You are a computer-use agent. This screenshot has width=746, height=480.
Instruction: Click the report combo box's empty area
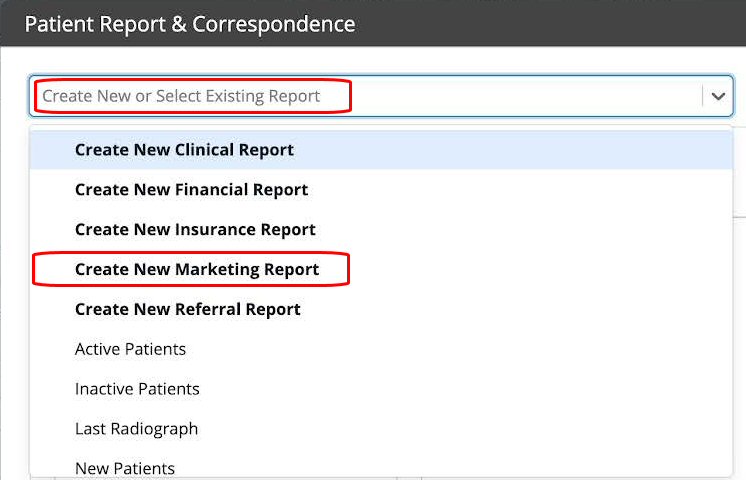click(x=523, y=96)
